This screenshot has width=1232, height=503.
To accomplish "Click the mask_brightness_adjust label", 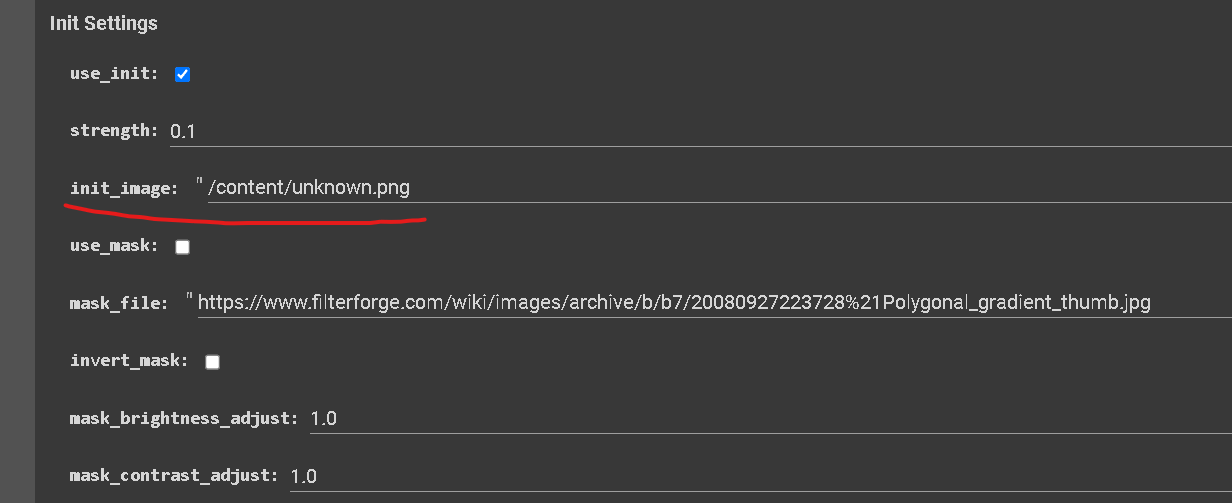I will [x=184, y=418].
